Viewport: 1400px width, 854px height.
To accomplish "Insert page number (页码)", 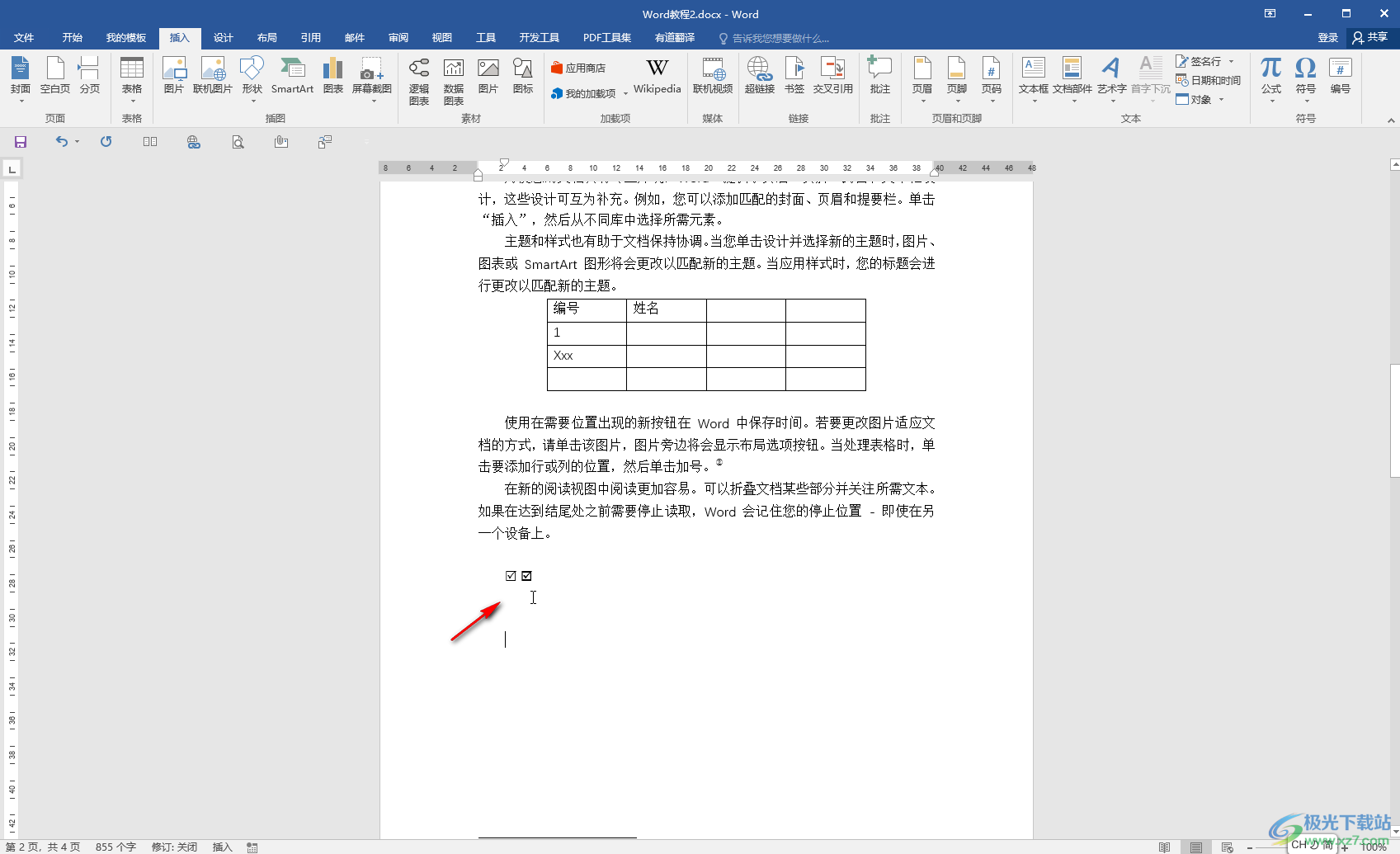I will point(992,78).
